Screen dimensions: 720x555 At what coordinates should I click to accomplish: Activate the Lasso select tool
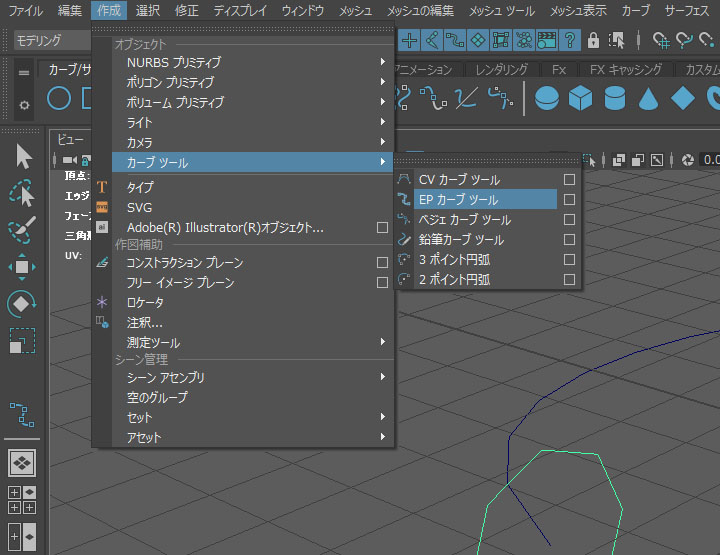click(x=23, y=192)
